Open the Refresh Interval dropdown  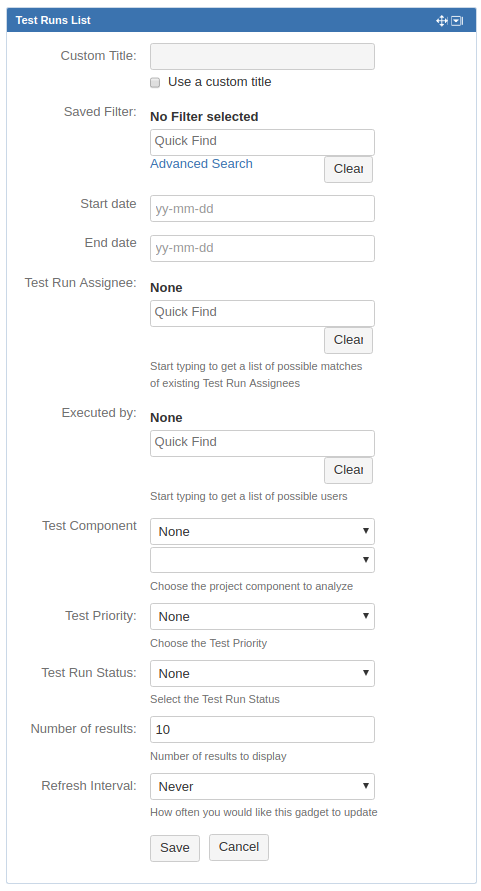(x=262, y=786)
